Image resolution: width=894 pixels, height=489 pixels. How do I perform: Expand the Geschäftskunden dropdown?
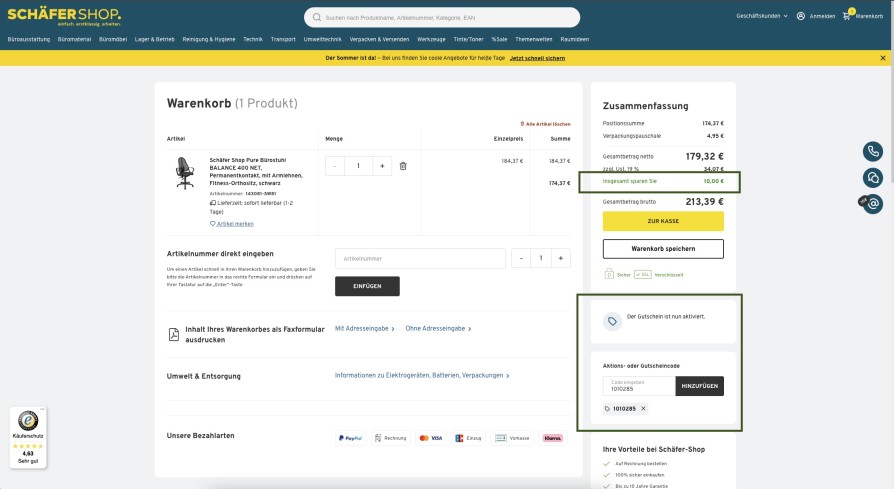pos(762,16)
